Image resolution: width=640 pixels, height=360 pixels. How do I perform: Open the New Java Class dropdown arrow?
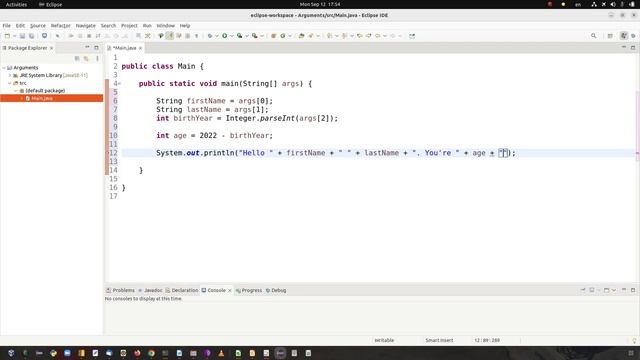[290, 36]
